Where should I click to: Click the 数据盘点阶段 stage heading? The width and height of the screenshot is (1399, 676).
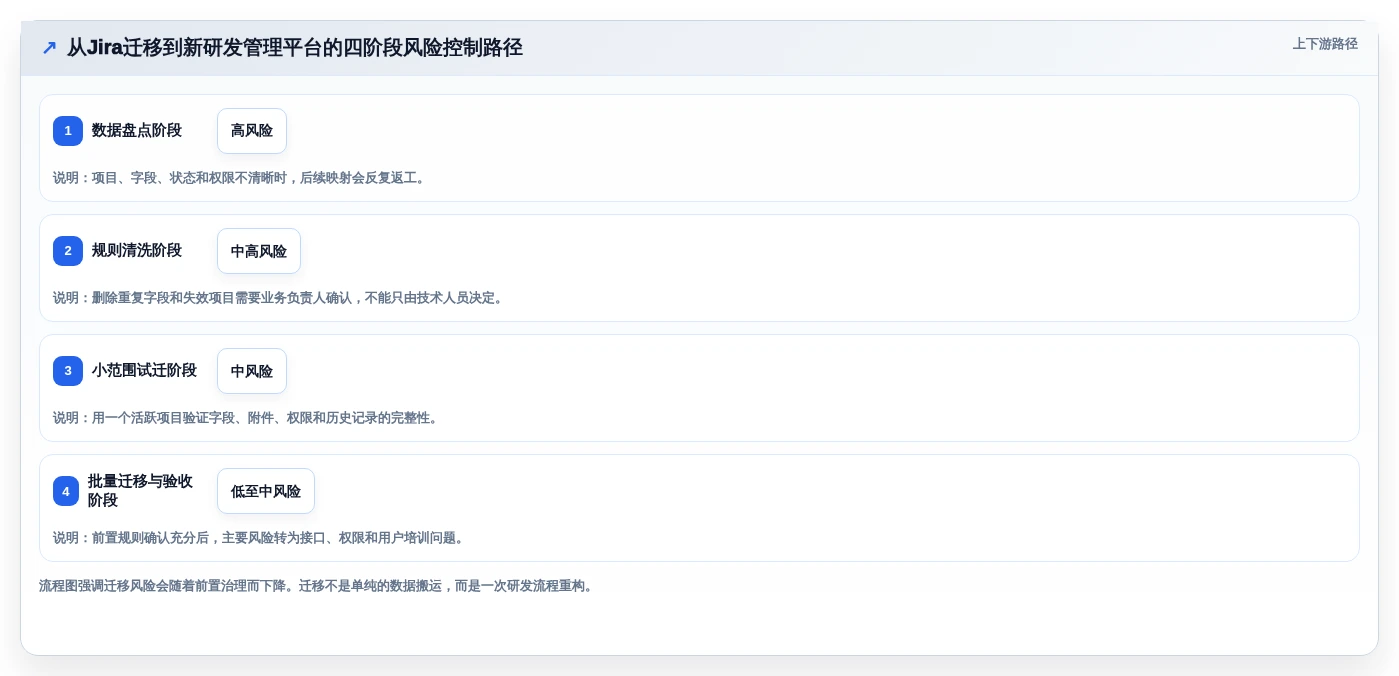(137, 131)
